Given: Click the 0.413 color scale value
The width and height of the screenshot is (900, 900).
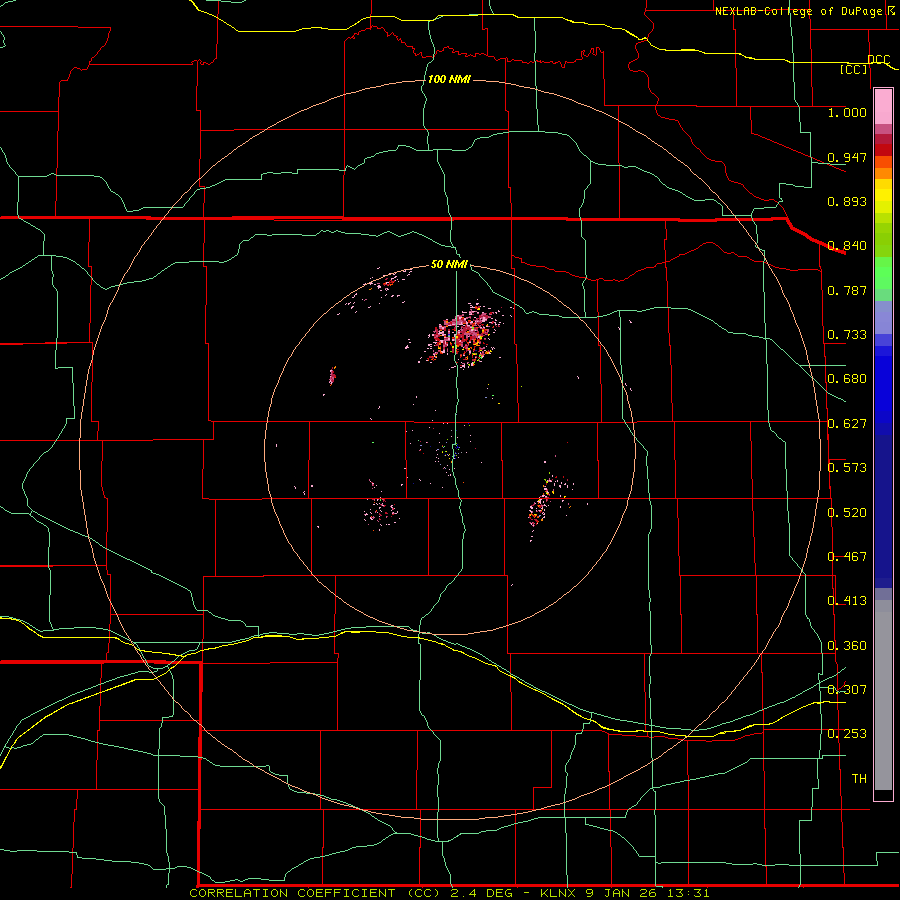Looking at the screenshot, I should (847, 601).
